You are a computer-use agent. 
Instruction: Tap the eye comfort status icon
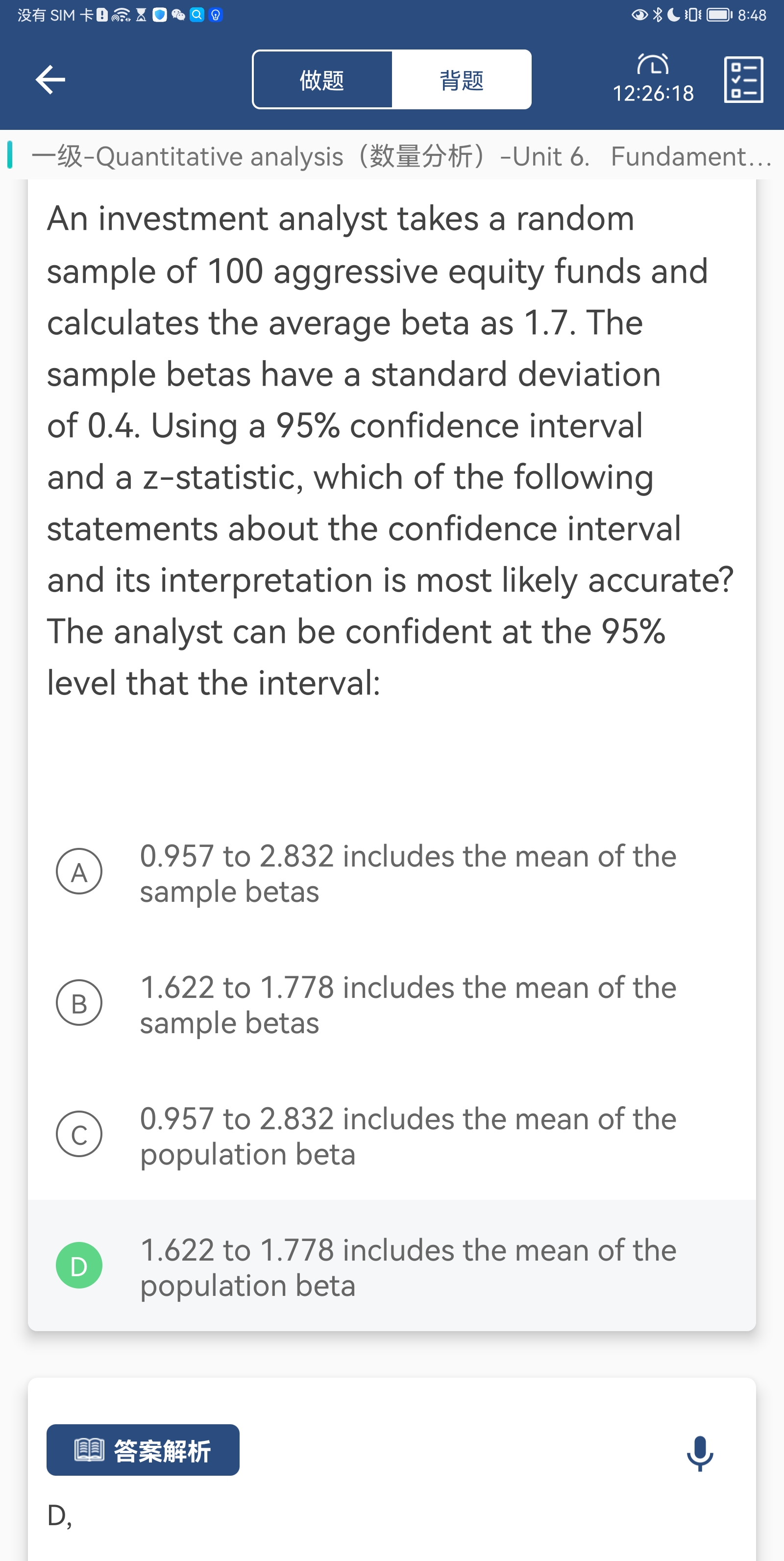coord(639,15)
